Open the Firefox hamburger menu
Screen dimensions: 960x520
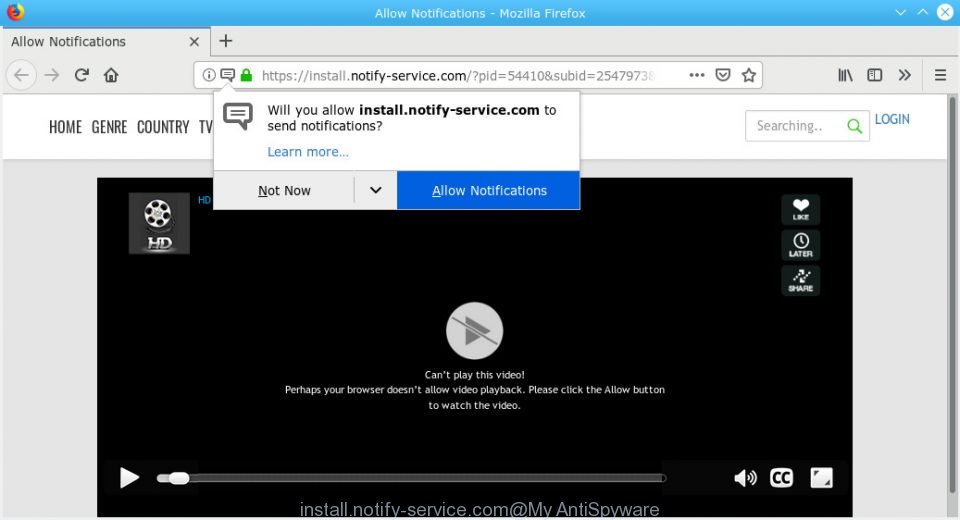click(x=940, y=75)
